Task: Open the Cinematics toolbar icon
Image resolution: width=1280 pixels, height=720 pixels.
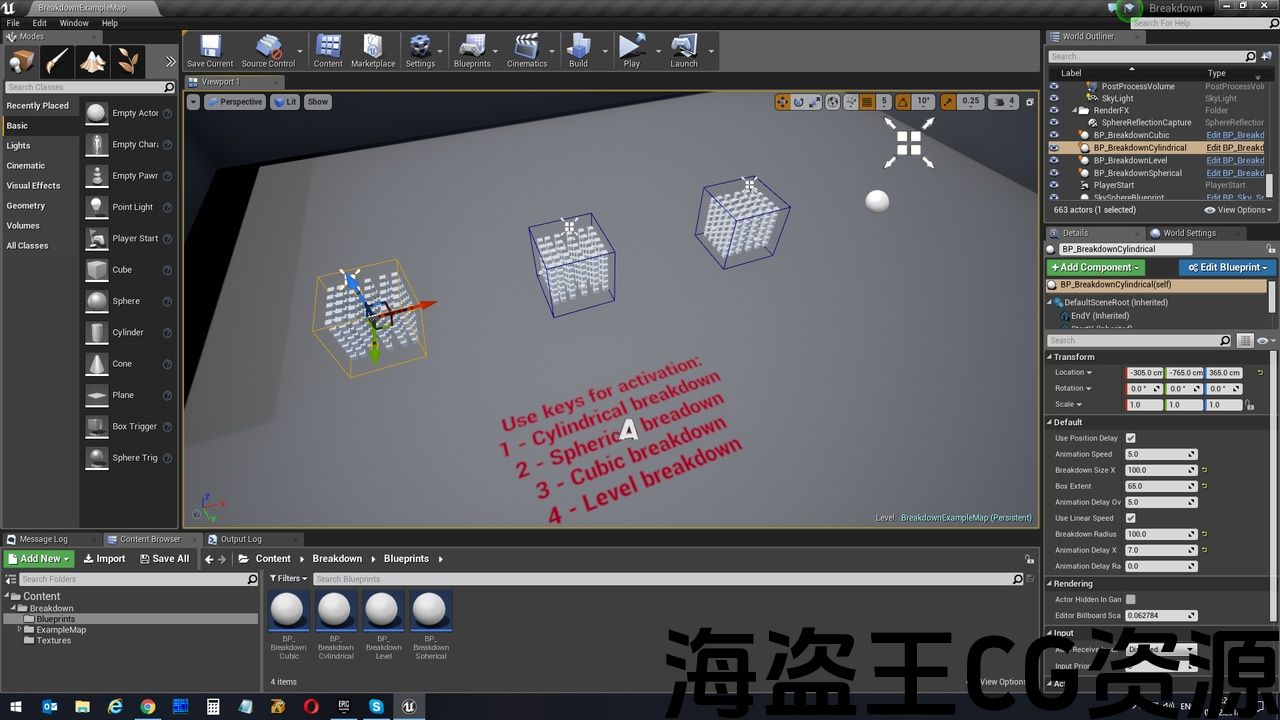Action: click(x=526, y=51)
